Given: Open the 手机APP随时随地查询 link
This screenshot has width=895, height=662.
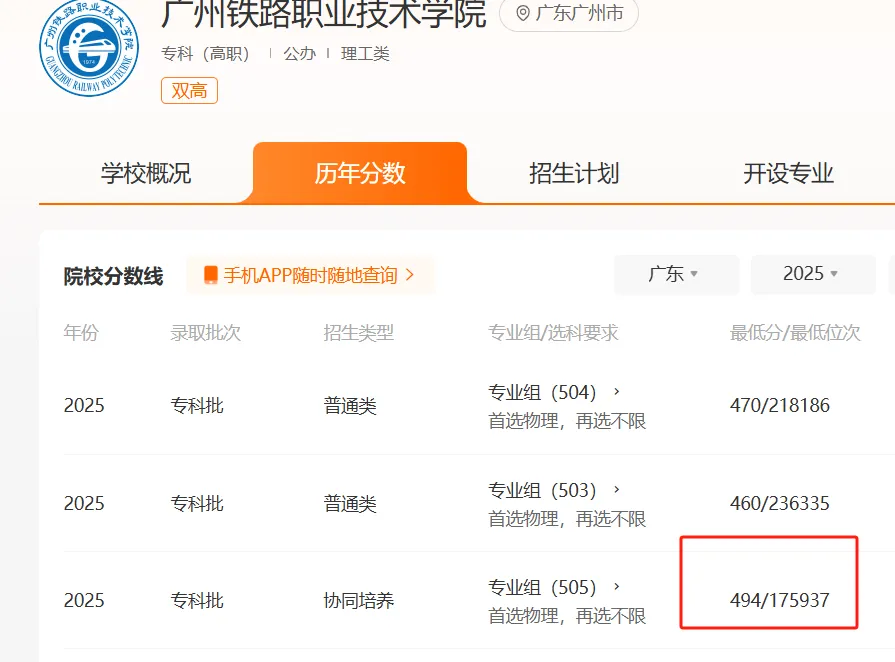Looking at the screenshot, I should pos(311,275).
